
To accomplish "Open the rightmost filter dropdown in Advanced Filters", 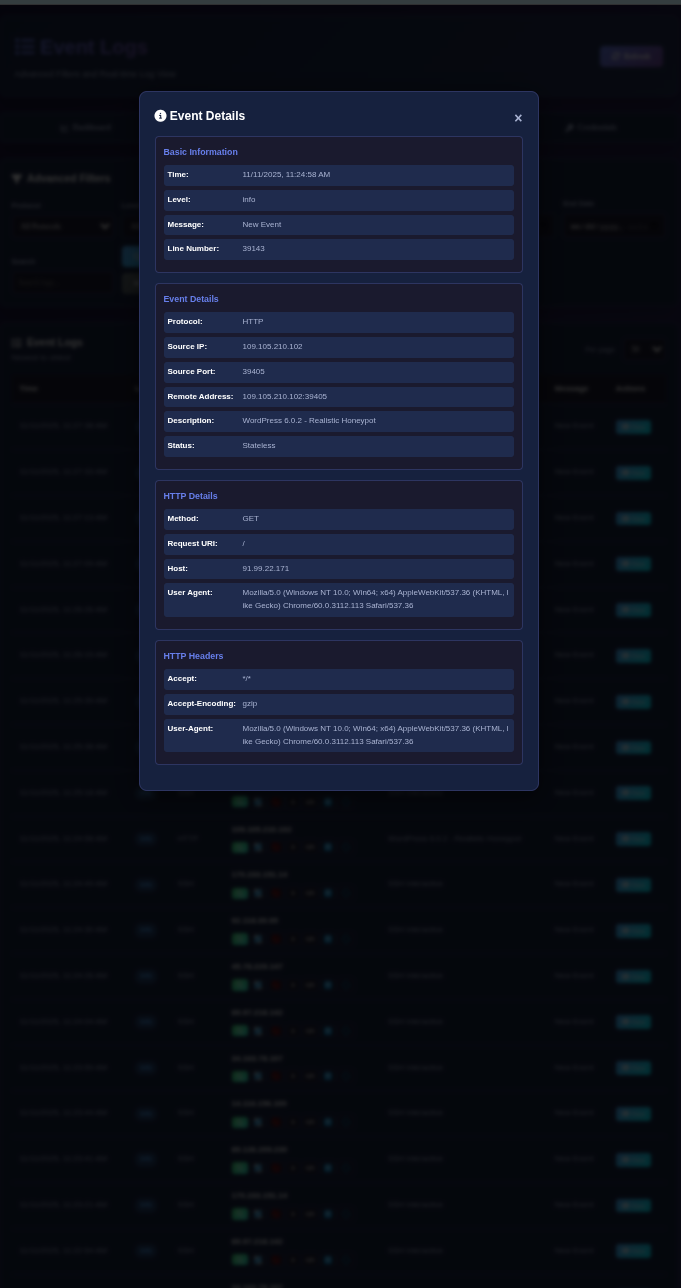I will tap(608, 227).
